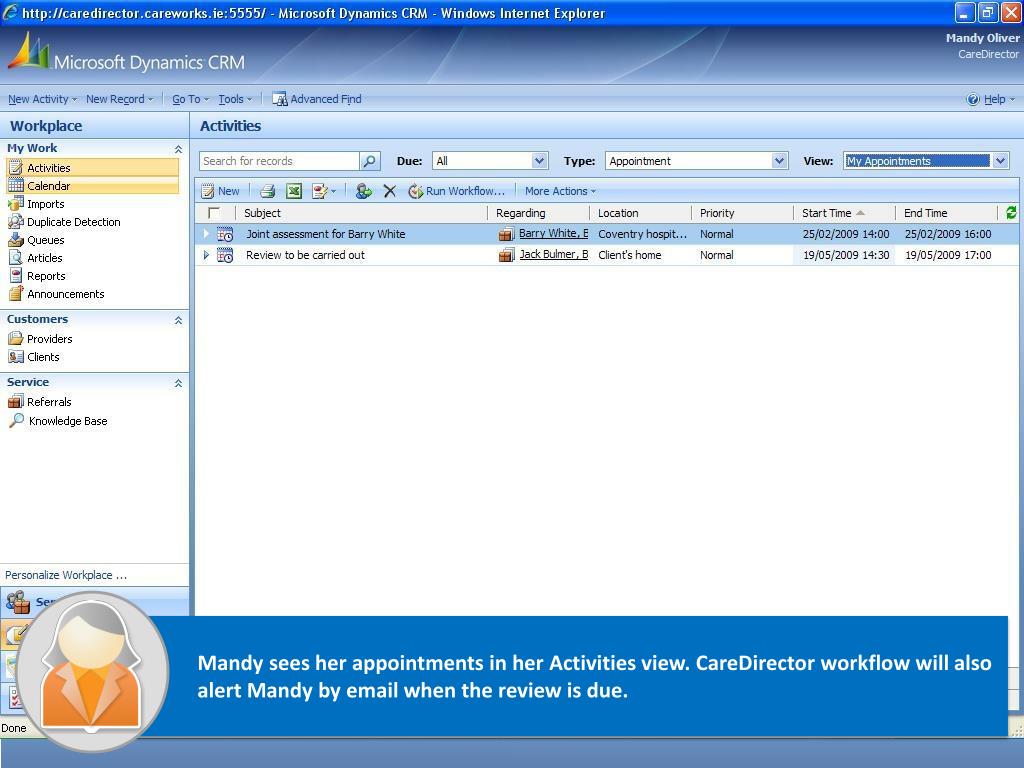Viewport: 1024px width, 768px height.
Task: Sort by the End Time column header
Action: pyautogui.click(x=946, y=213)
